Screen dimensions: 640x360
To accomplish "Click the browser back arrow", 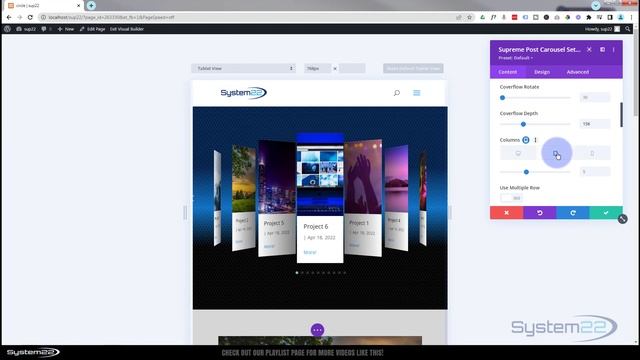I will tap(9, 18).
